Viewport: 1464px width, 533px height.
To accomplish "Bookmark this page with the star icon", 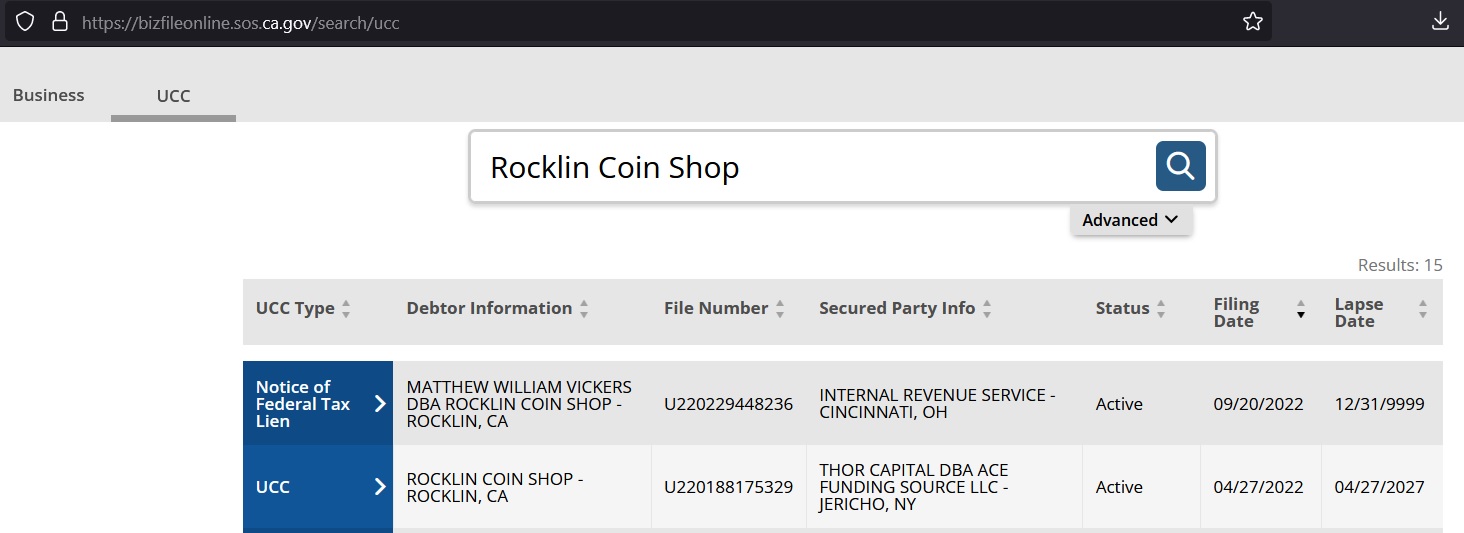I will [1252, 21].
